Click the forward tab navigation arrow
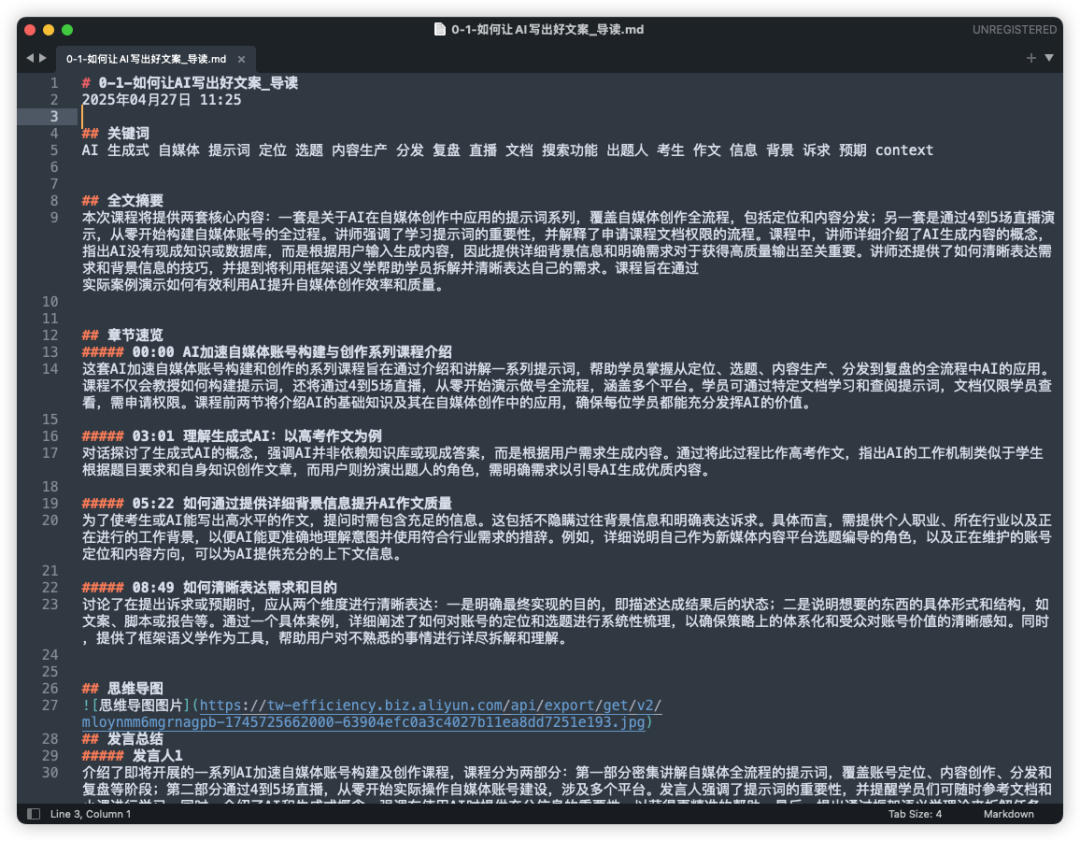This screenshot has height=841, width=1080. [43, 59]
